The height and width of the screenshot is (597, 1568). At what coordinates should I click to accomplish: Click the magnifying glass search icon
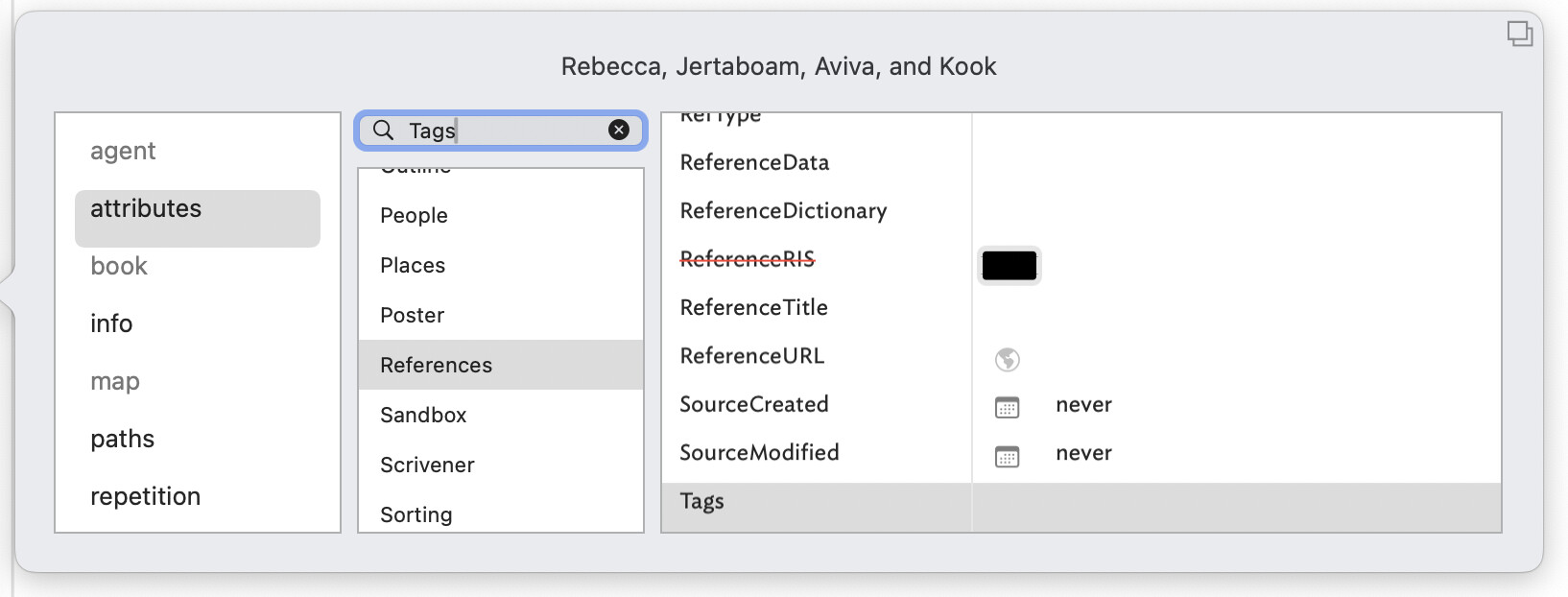point(383,131)
